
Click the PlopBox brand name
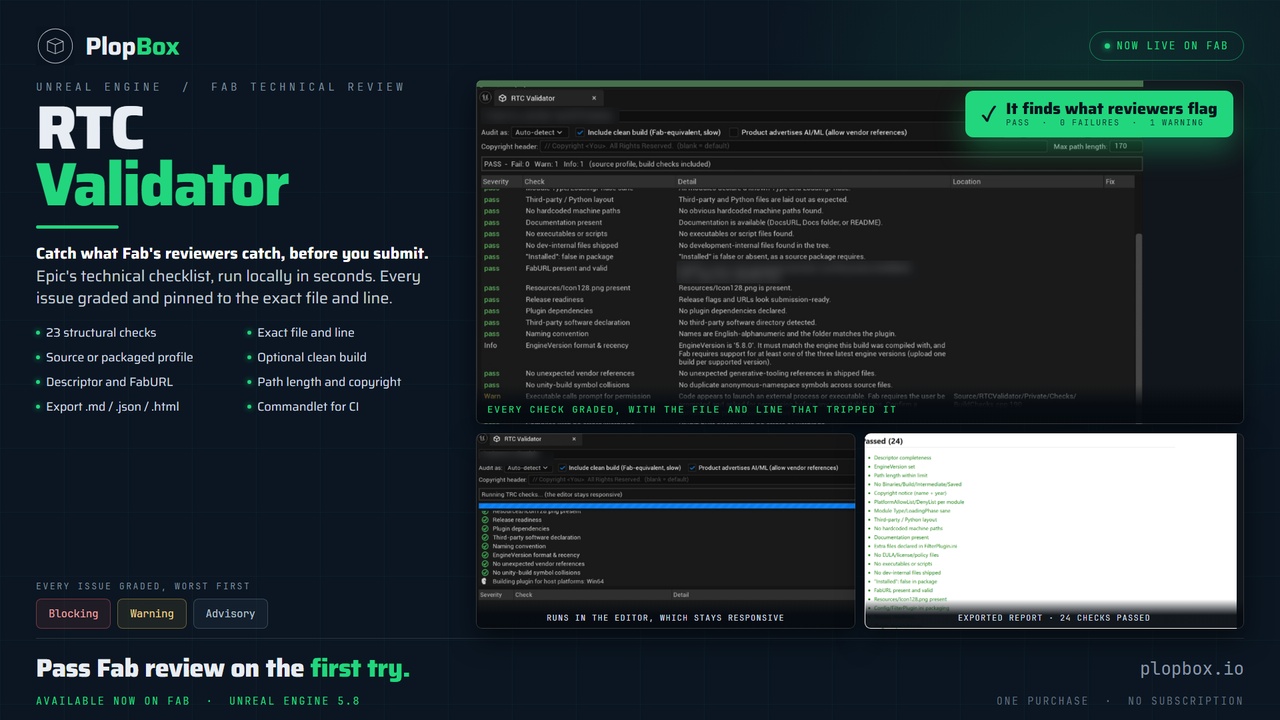click(133, 46)
